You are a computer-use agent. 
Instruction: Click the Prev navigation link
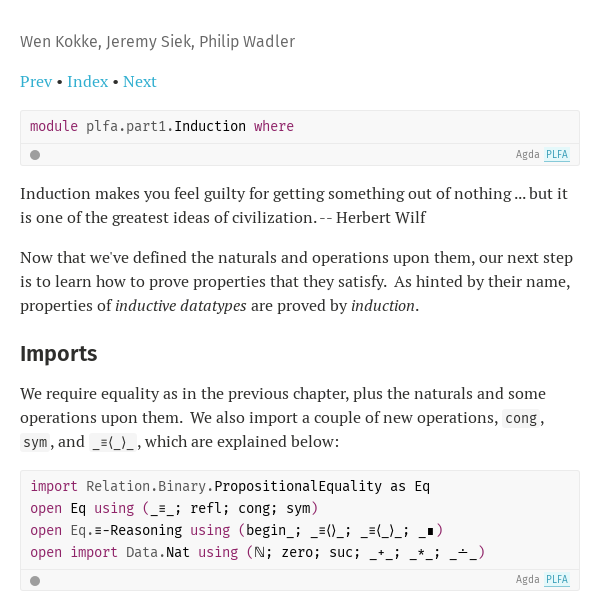36,82
